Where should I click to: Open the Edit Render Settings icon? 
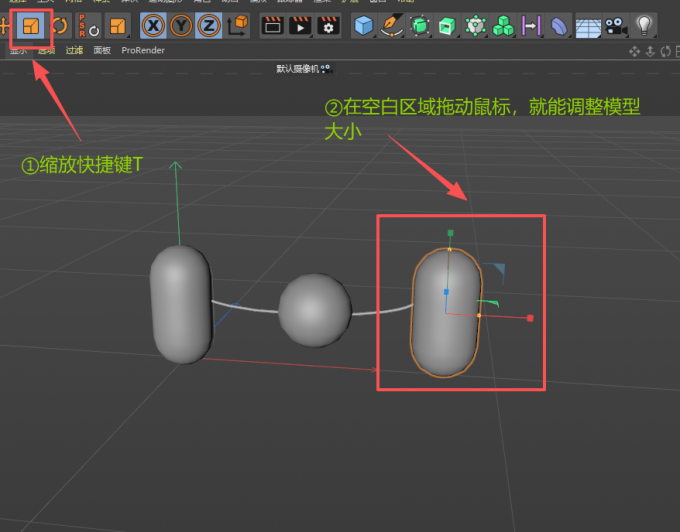pyautogui.click(x=327, y=26)
